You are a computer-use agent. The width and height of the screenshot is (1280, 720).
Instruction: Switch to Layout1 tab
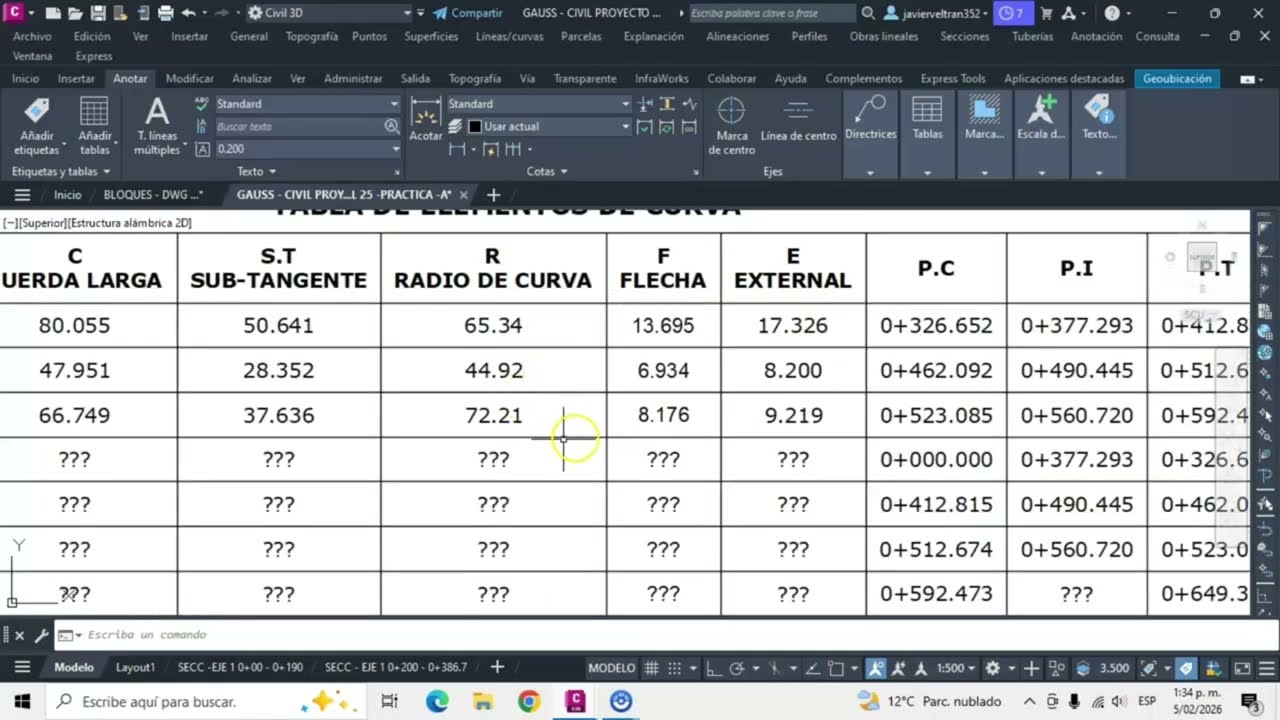[135, 667]
